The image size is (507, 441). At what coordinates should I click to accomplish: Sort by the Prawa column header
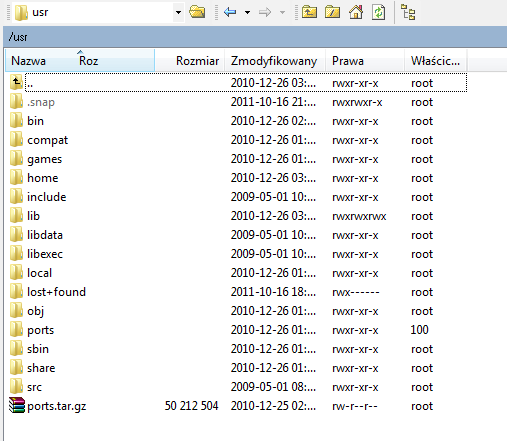click(x=365, y=61)
